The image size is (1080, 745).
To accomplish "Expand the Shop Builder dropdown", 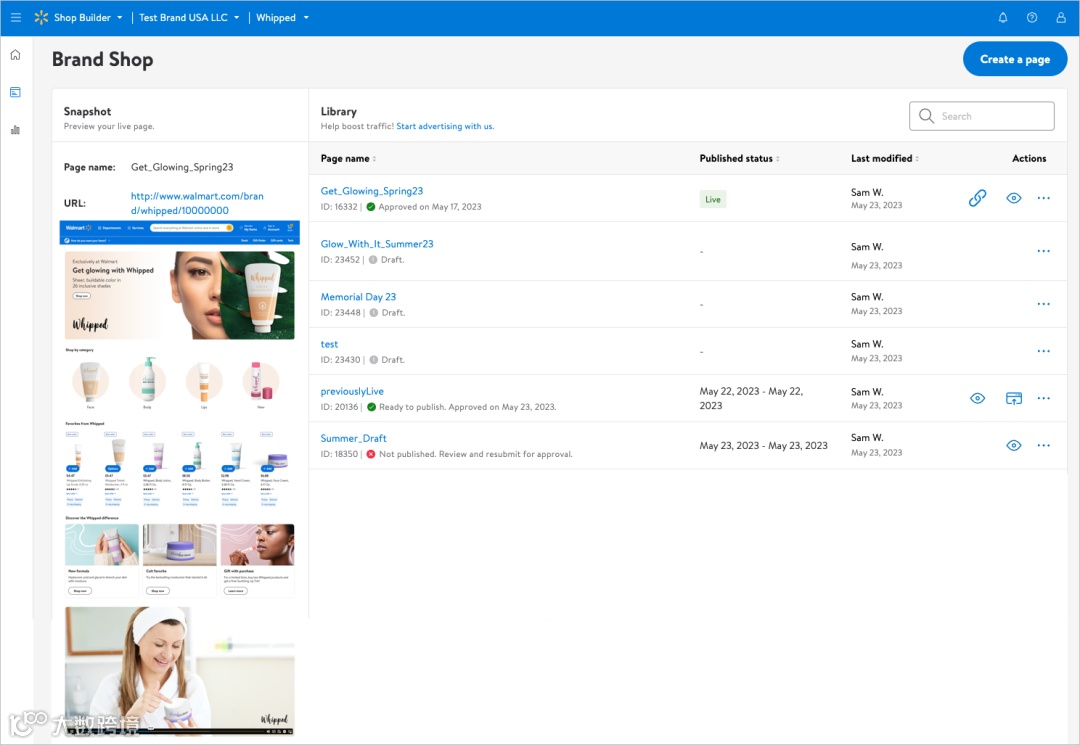I will click(x=120, y=18).
